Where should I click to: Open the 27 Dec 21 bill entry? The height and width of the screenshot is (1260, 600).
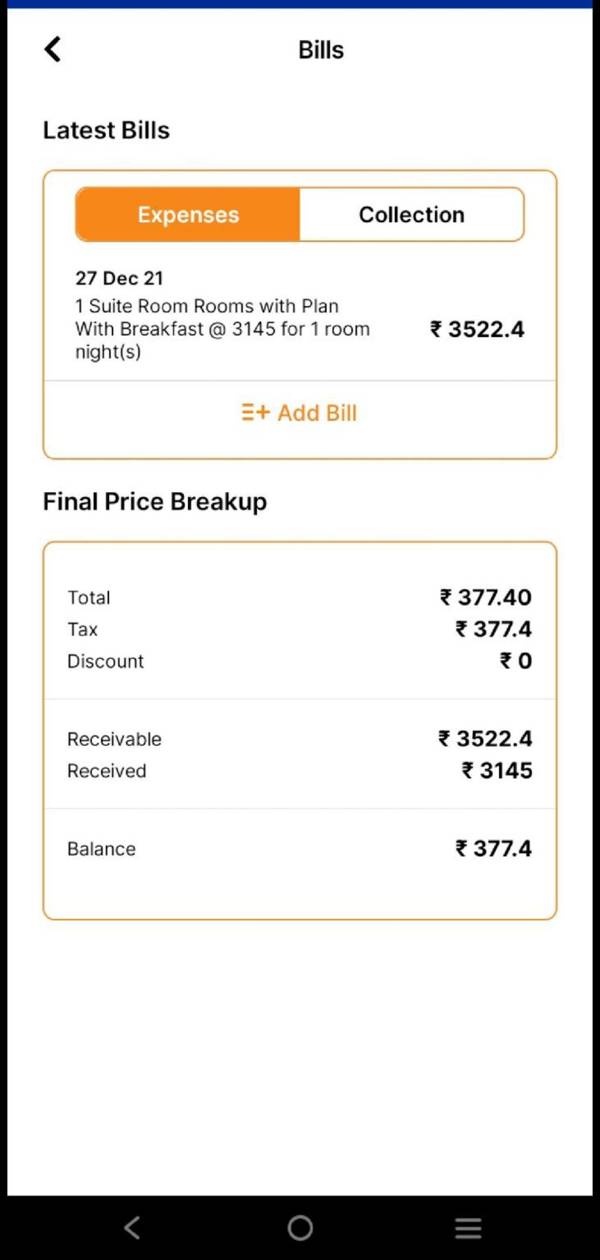click(119, 278)
